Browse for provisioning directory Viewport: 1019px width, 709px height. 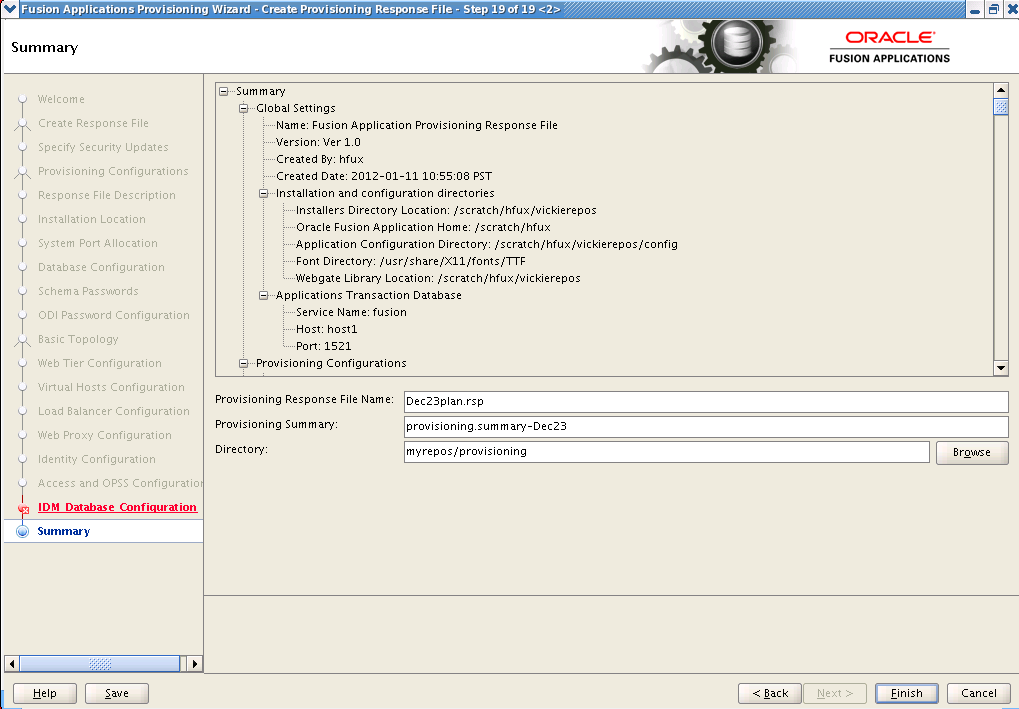[x=972, y=452]
